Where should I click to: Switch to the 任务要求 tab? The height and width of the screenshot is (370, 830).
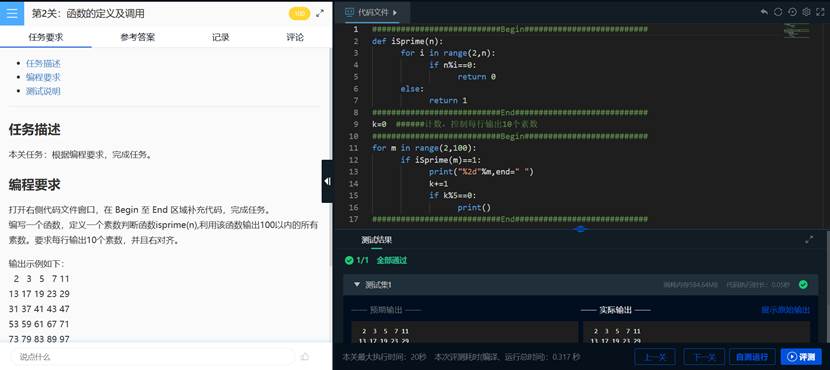46,37
